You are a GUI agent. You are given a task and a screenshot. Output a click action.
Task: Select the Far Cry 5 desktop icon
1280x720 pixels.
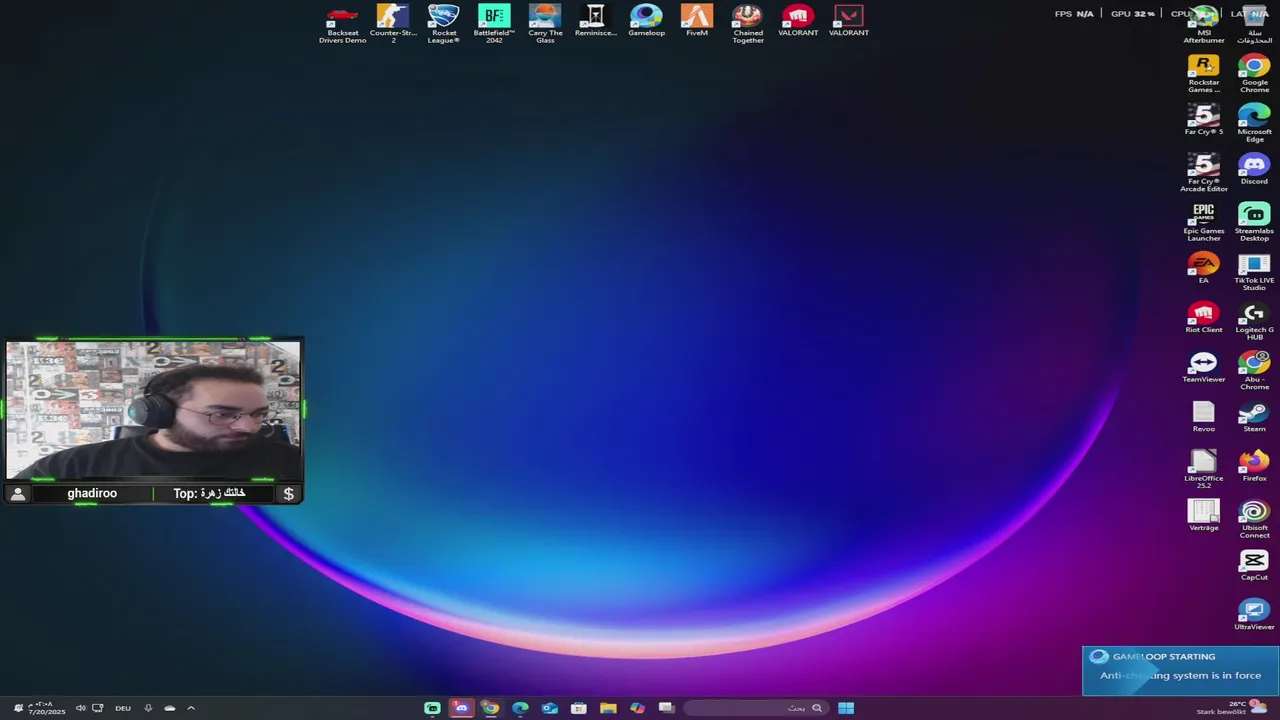[1204, 120]
